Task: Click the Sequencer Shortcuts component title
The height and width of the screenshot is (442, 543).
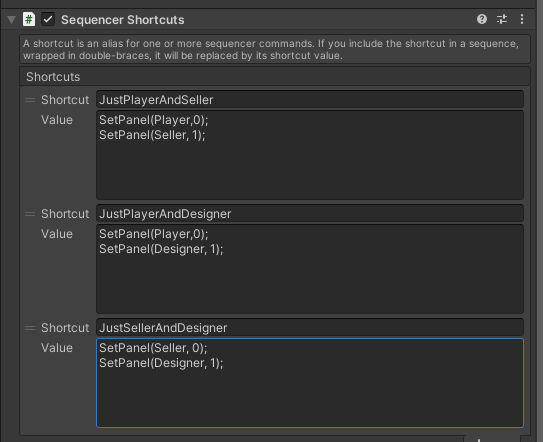Action: [123, 20]
